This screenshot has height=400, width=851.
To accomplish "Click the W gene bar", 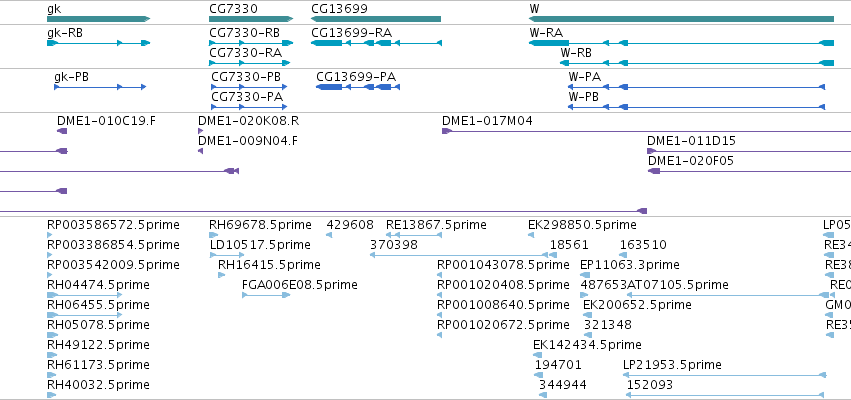I will point(681,19).
